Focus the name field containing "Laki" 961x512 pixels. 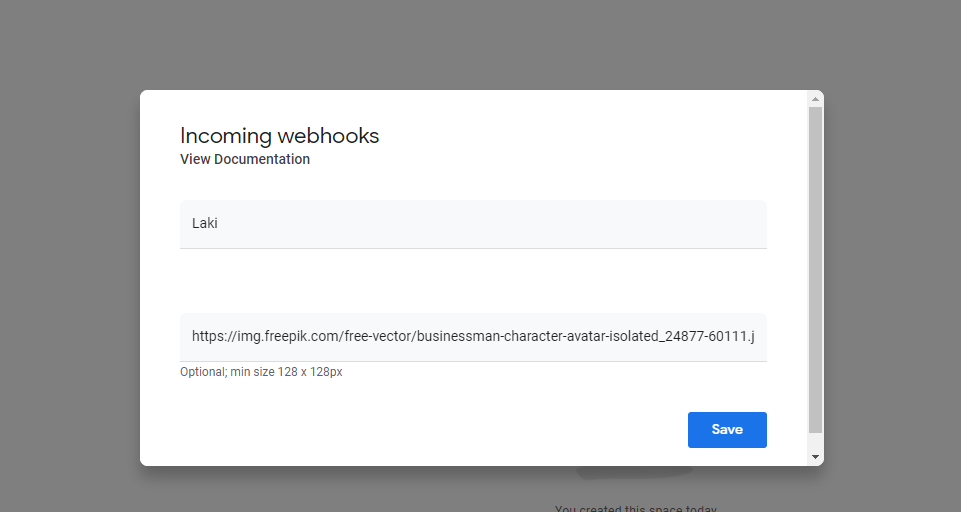[x=473, y=224]
